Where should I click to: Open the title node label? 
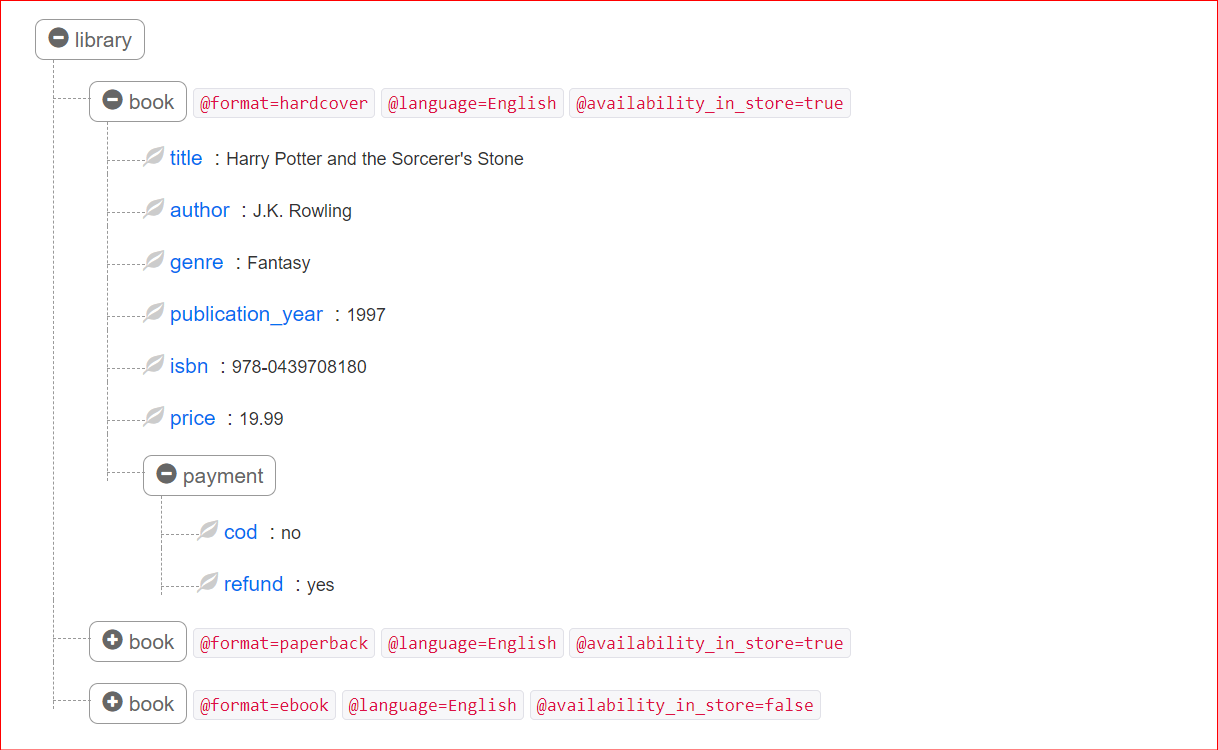point(186,157)
